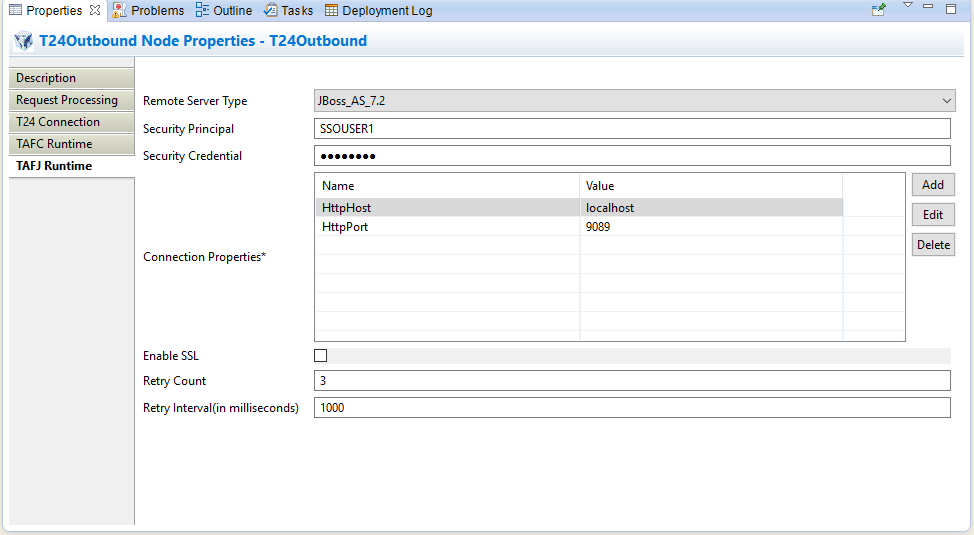Click the Edit button for connection properties
This screenshot has width=974, height=535.
932,215
